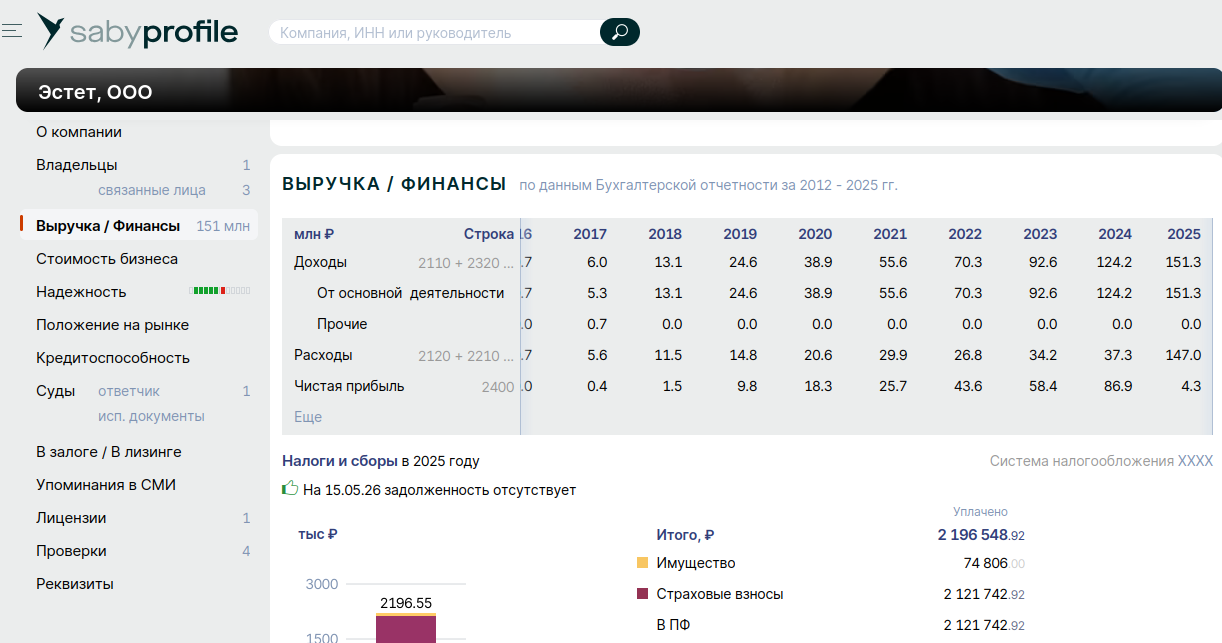Screen dimensions: 1222x643
Task: Click Система налогообложения XXXX text
Action: 1101,461
